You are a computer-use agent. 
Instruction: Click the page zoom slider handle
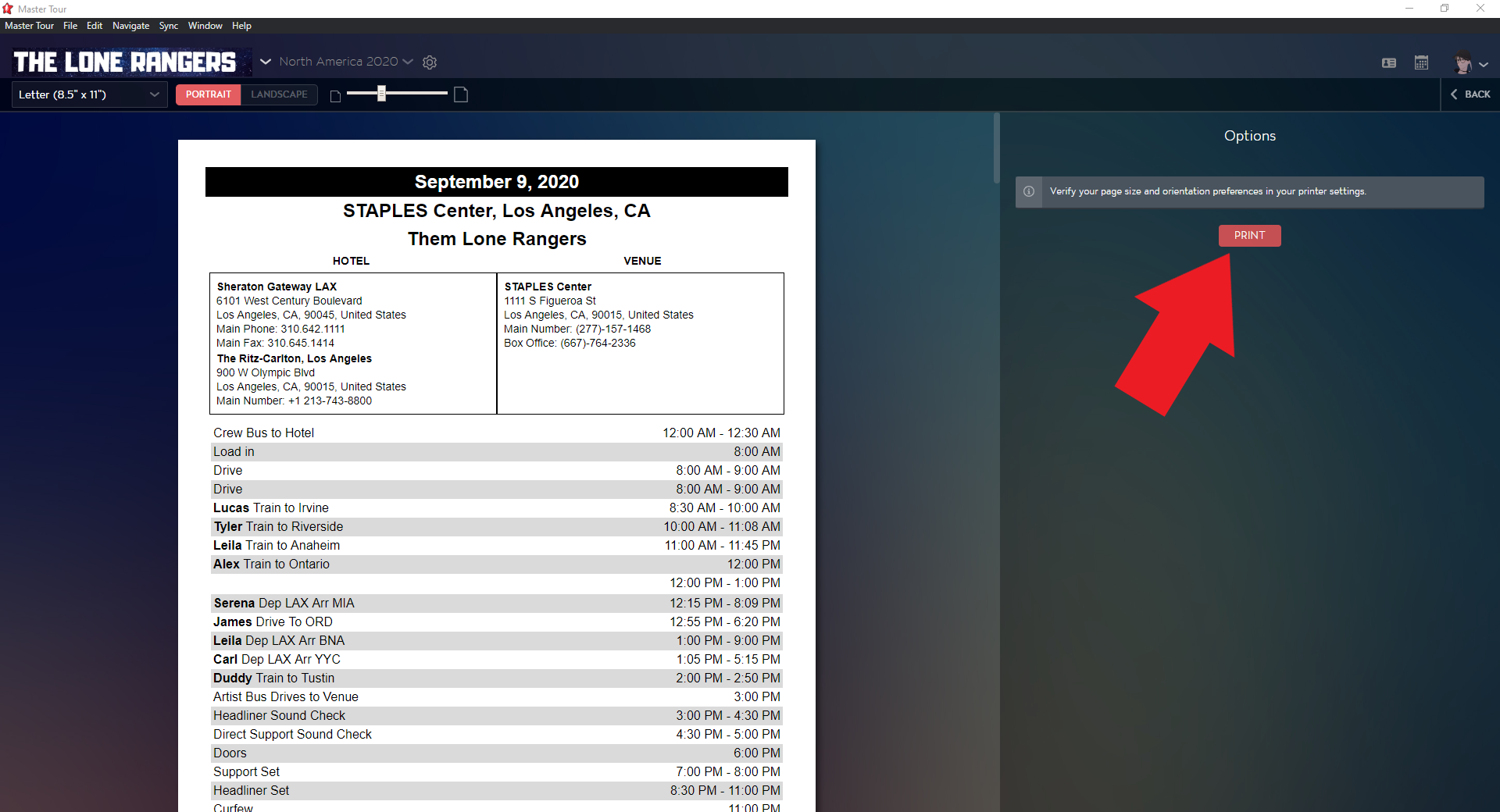[x=382, y=94]
